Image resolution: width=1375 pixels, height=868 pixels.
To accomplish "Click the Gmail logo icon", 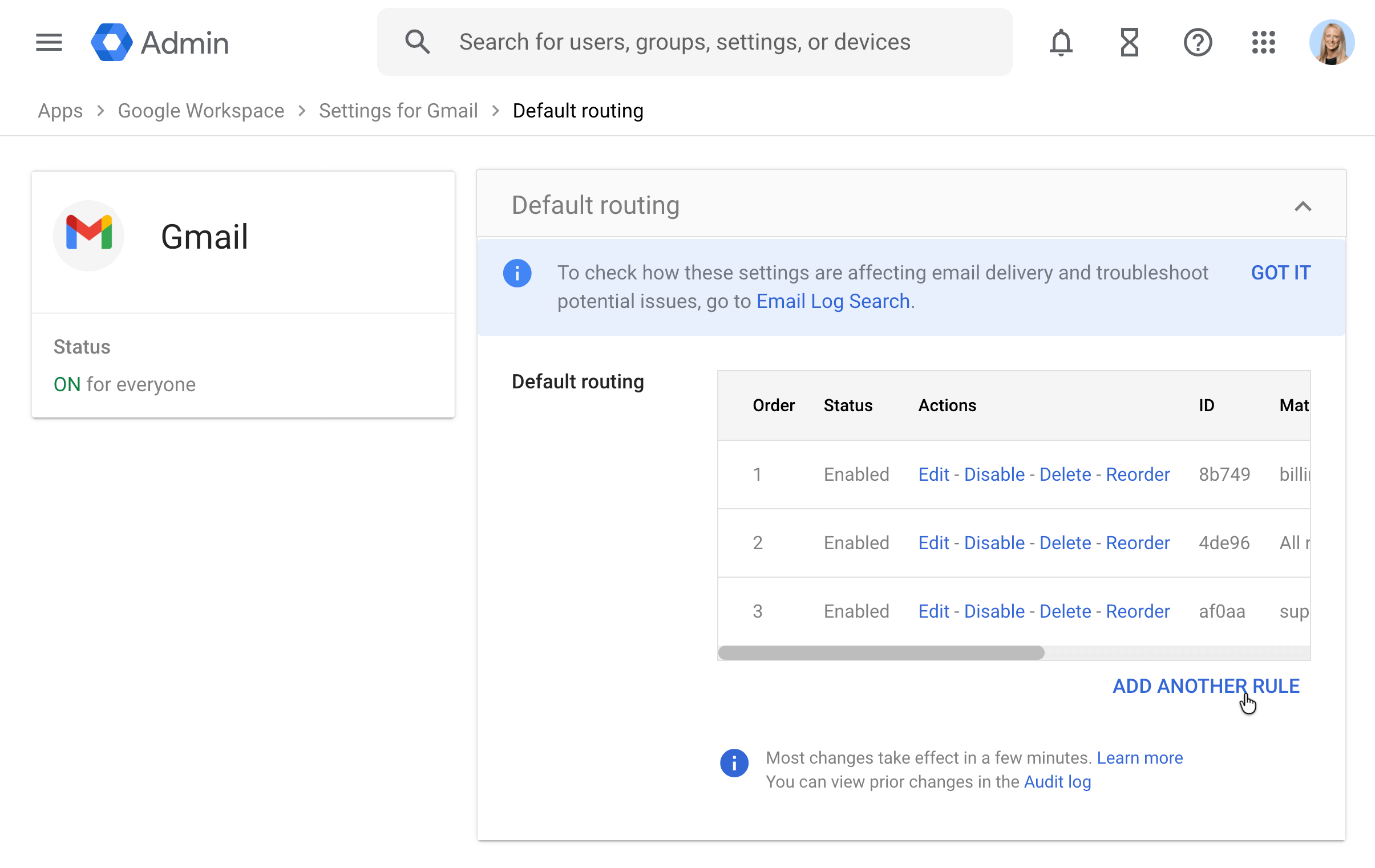I will point(88,234).
